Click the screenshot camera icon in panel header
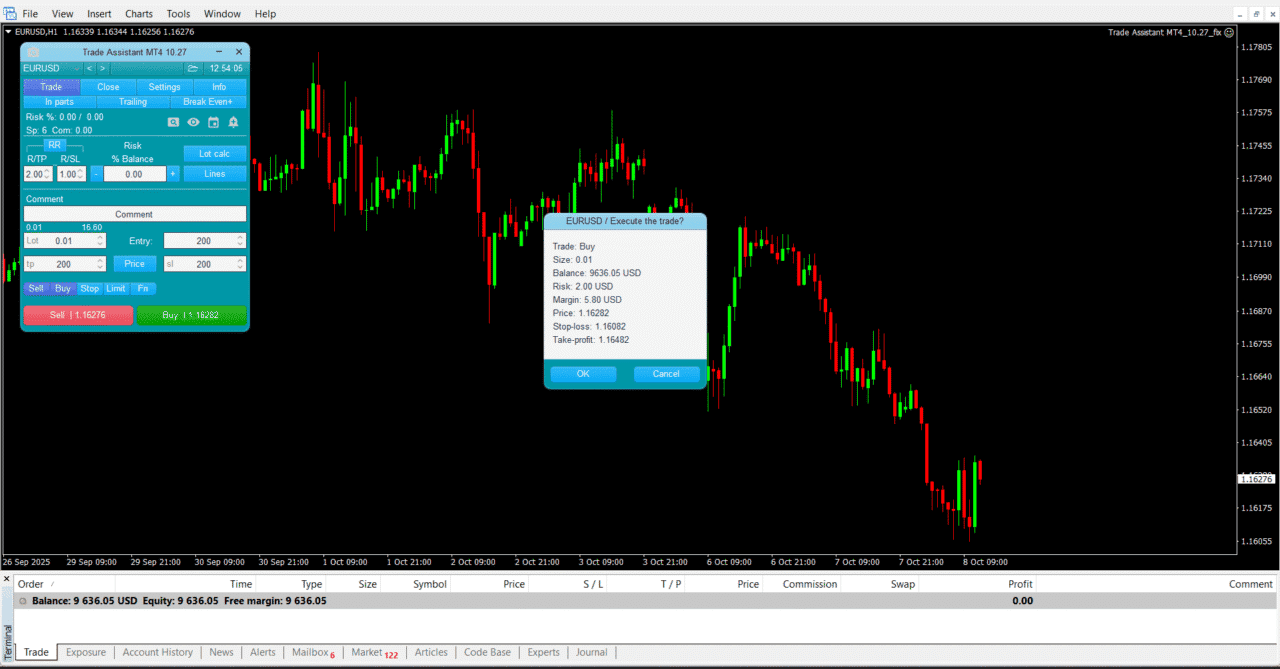Screen dimensions: 1280x669 tap(33, 52)
